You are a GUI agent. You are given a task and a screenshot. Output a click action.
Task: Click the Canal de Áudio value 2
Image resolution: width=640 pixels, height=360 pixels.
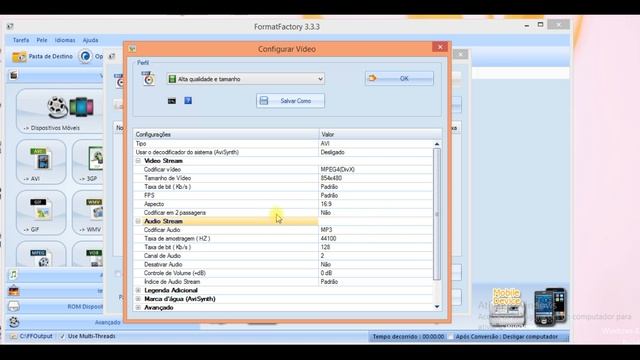(322, 256)
